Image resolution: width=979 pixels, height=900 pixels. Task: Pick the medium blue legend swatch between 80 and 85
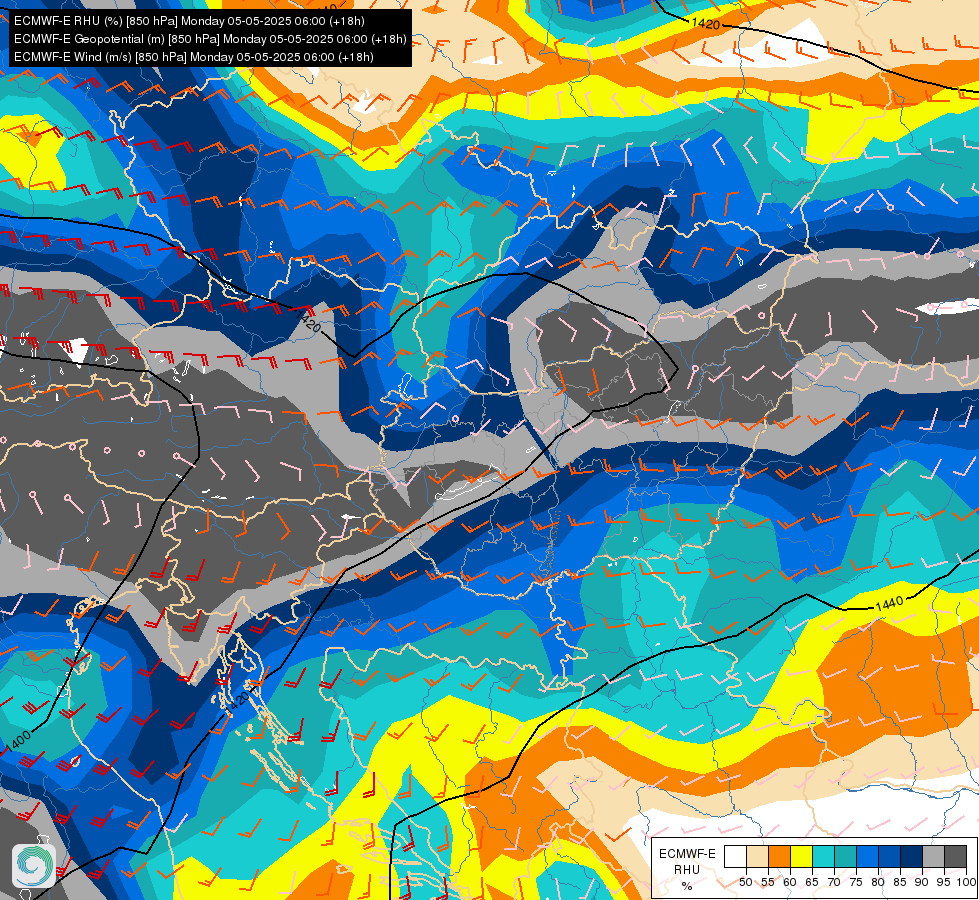(x=889, y=856)
